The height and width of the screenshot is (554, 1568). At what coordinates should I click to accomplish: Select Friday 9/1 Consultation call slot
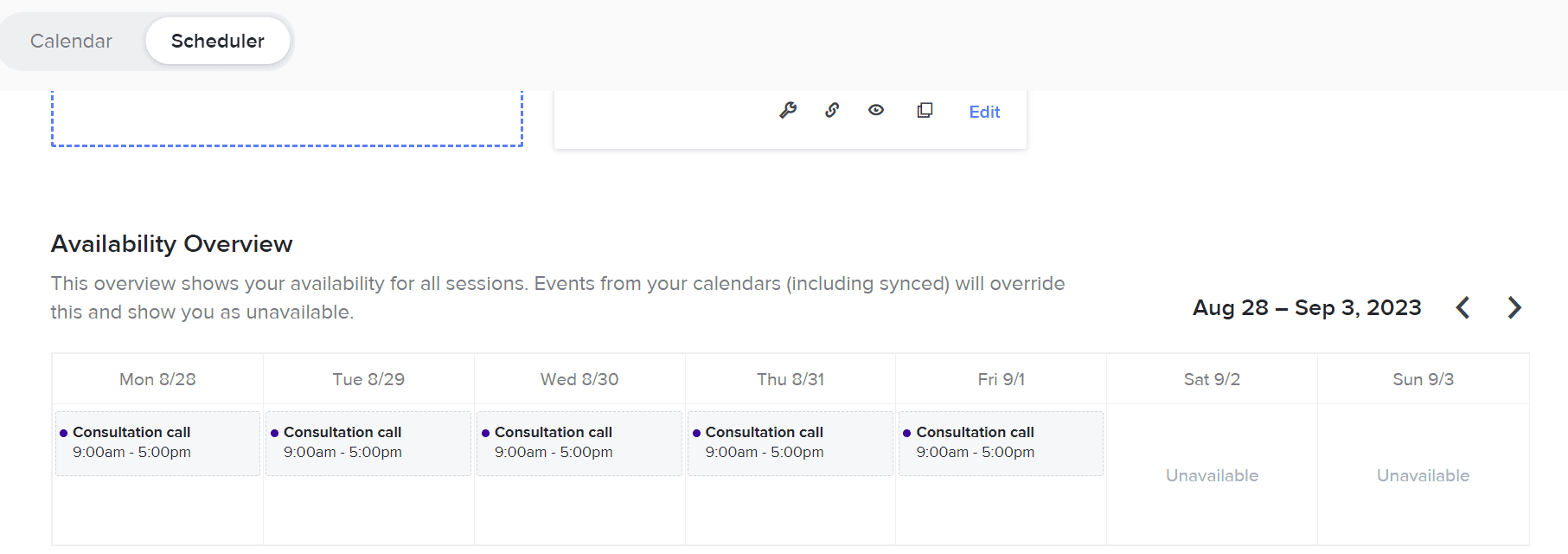pyautogui.click(x=1001, y=442)
